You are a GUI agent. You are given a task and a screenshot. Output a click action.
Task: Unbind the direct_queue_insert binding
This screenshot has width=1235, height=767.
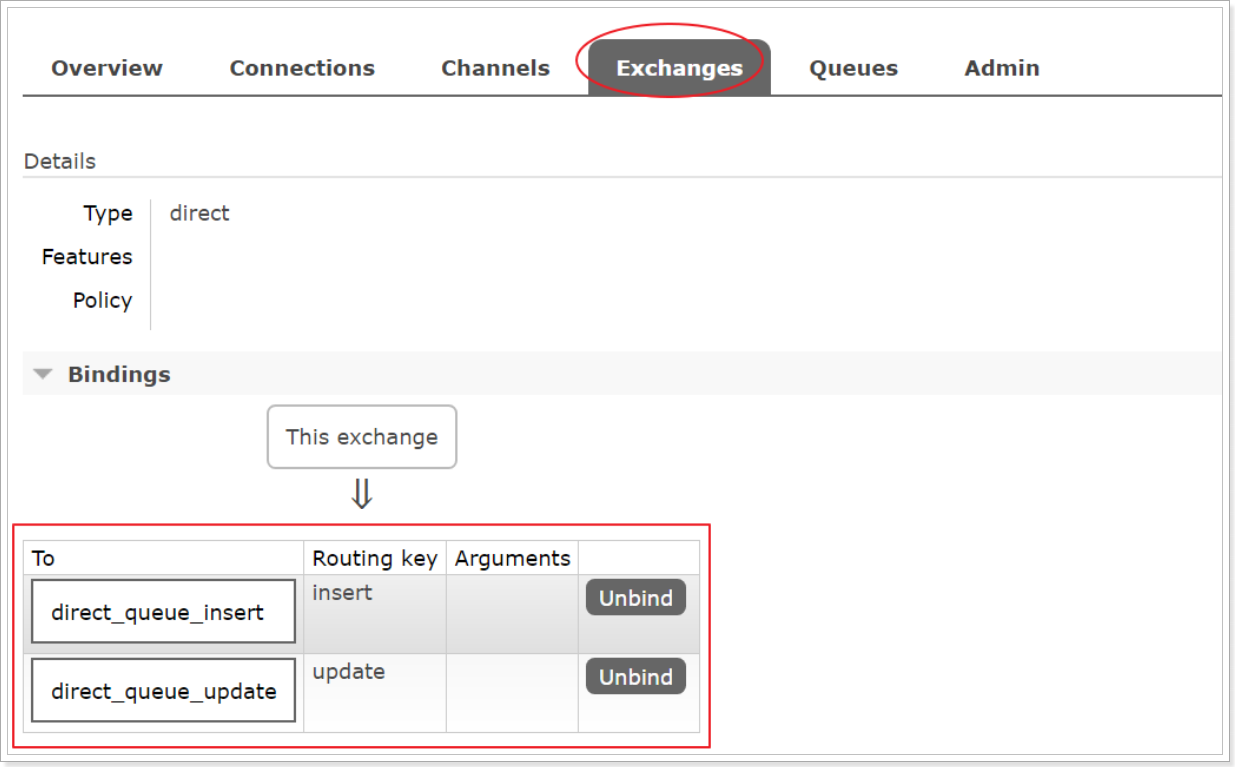[x=636, y=598]
